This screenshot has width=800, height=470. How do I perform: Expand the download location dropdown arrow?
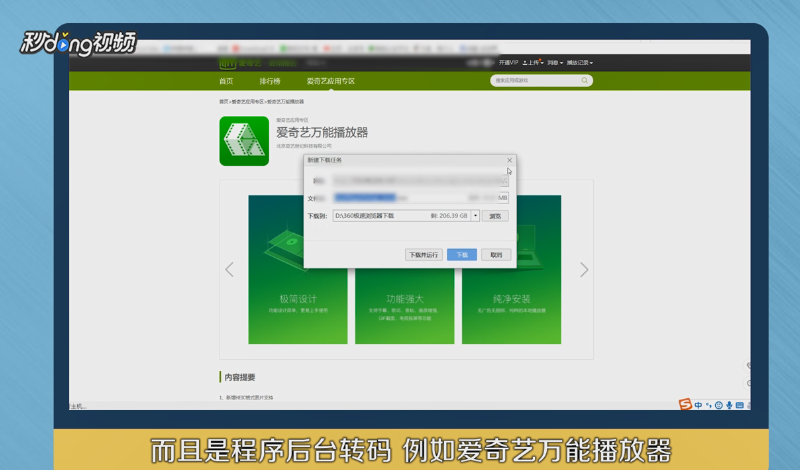(x=475, y=216)
